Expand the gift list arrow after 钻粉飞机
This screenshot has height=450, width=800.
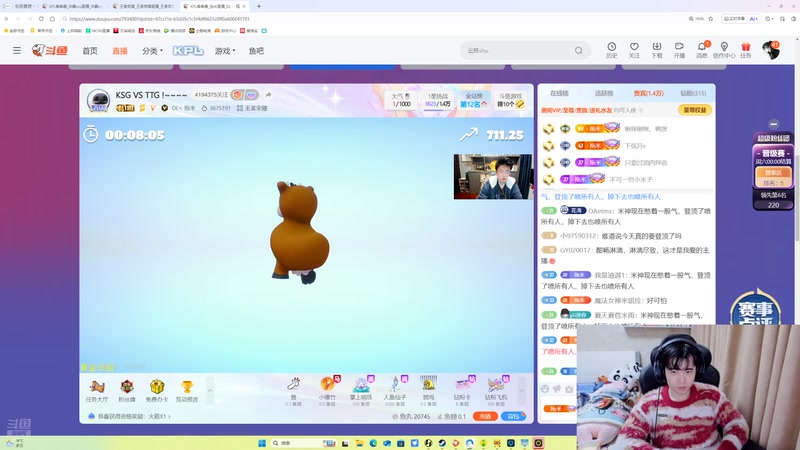[x=521, y=391]
